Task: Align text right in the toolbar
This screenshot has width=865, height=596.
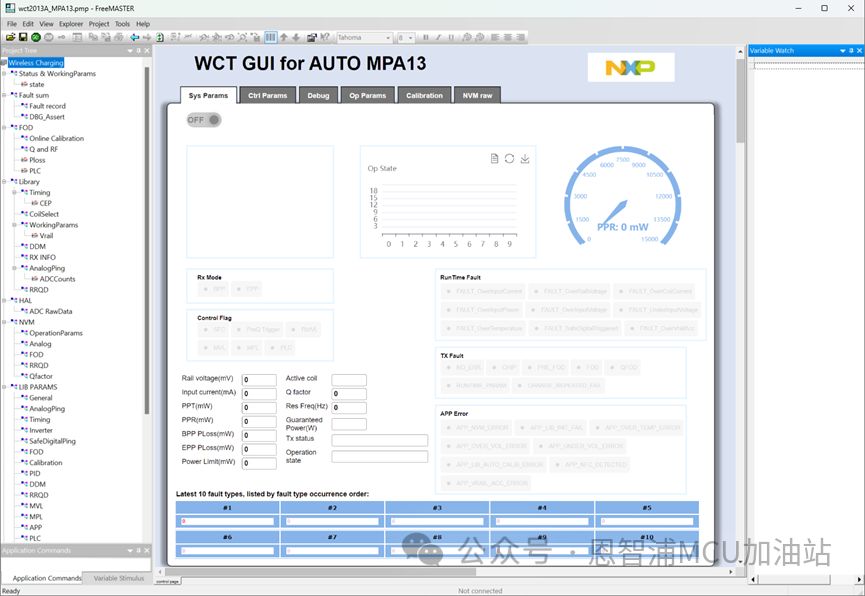Action: click(x=520, y=38)
